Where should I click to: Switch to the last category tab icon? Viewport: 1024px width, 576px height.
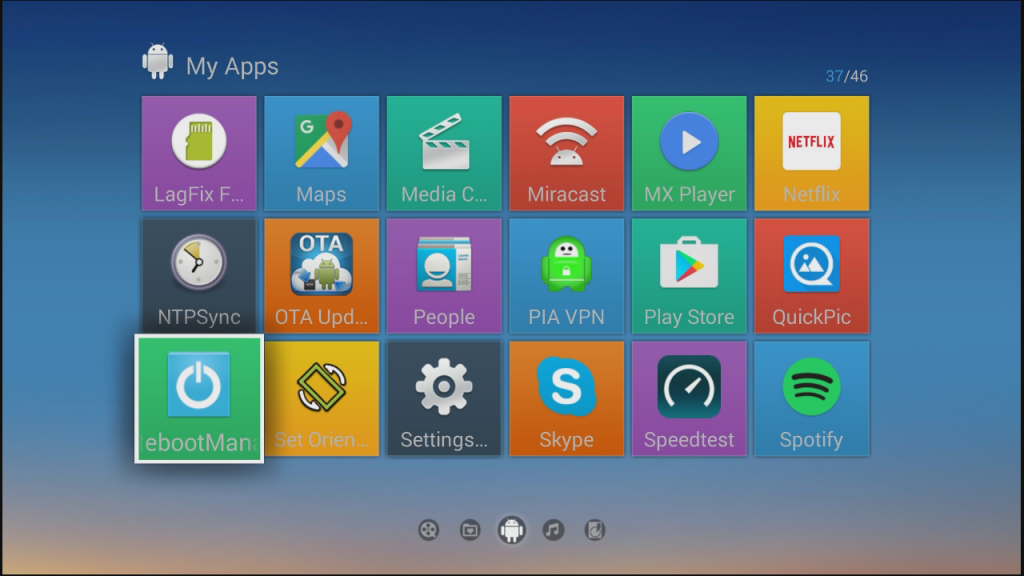pos(595,530)
